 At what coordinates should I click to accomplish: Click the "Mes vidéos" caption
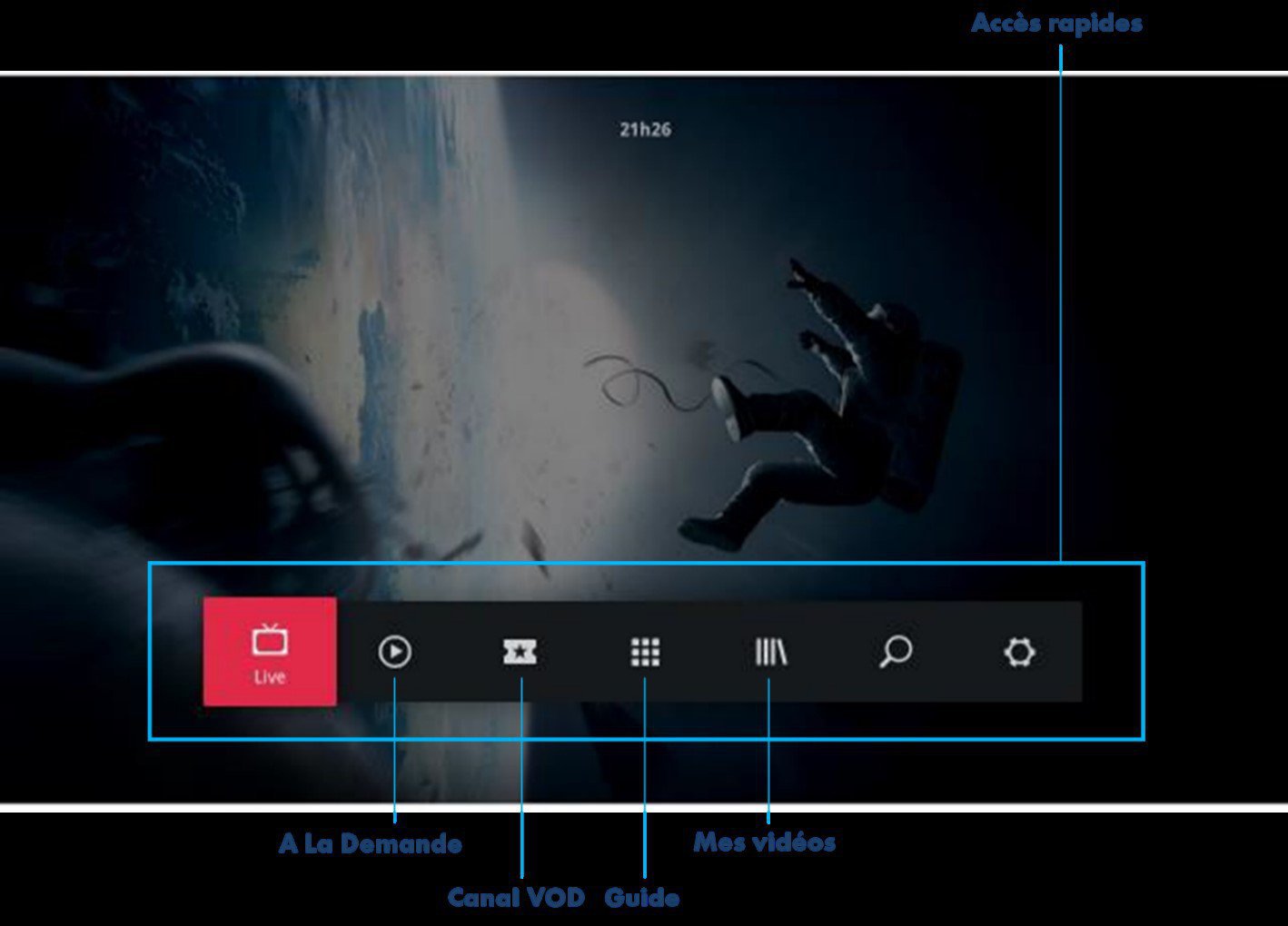pos(764,842)
